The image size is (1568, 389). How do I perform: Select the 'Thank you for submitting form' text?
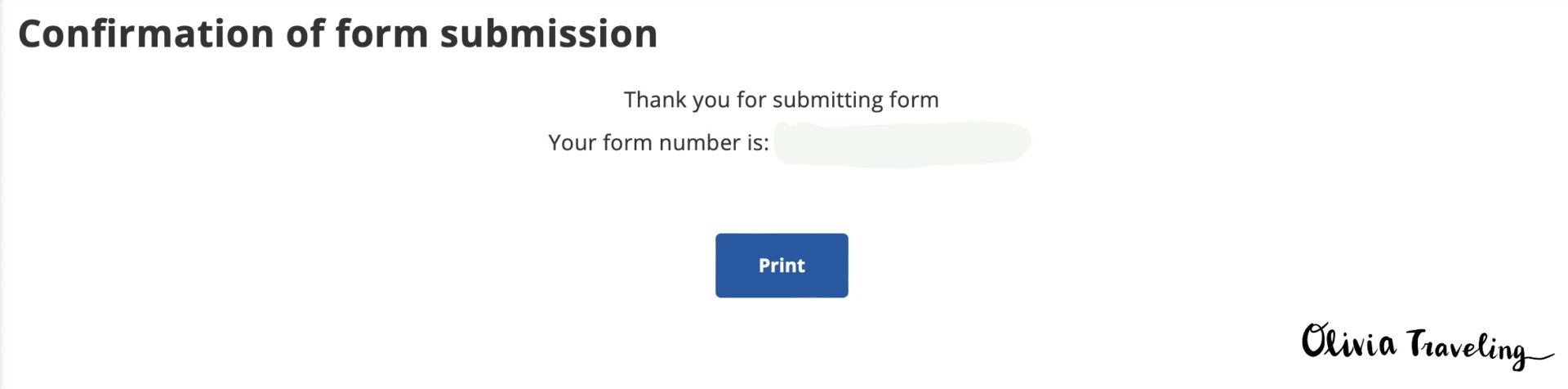[782, 100]
